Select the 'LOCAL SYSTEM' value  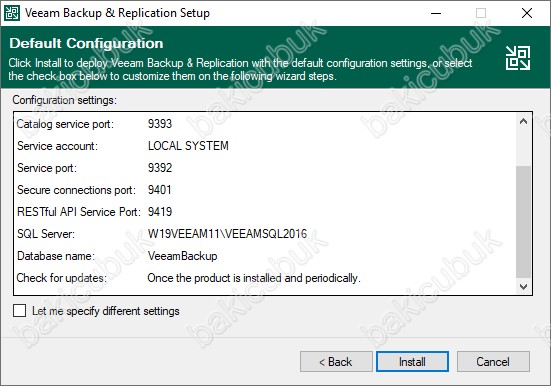[188, 146]
